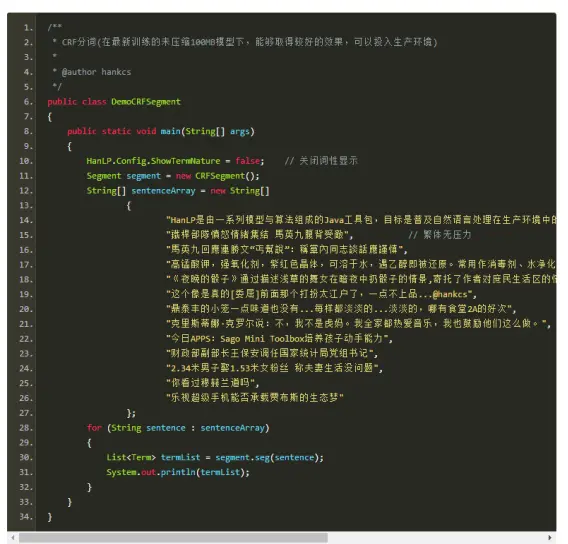
Task: Click the horizontal scrollbar thumb
Action: point(173,537)
